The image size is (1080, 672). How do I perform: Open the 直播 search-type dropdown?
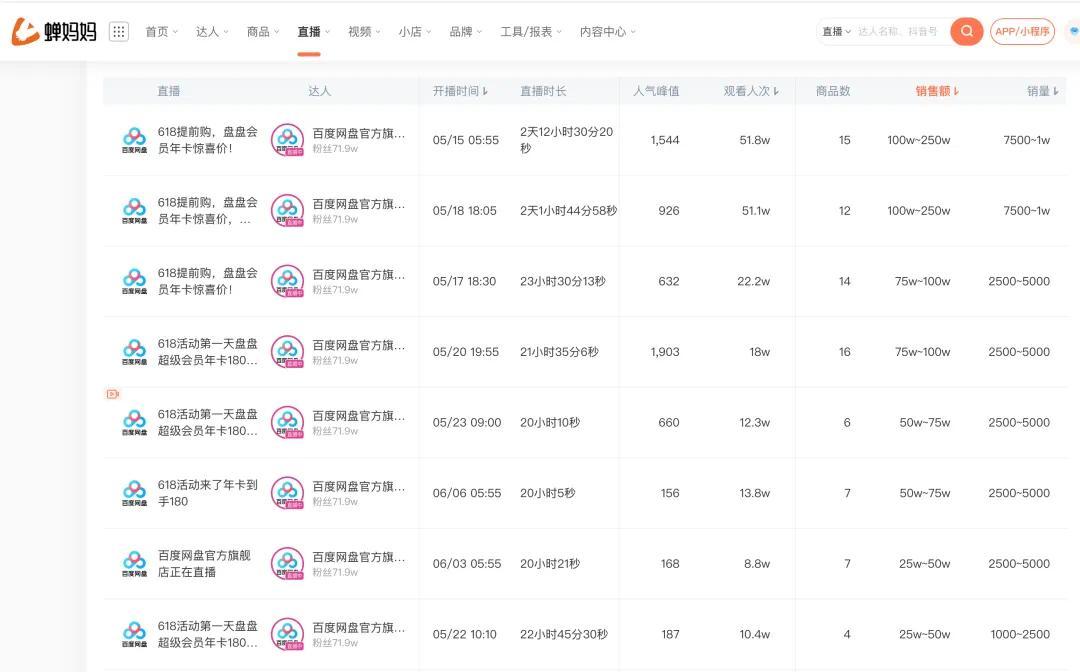[x=836, y=32]
